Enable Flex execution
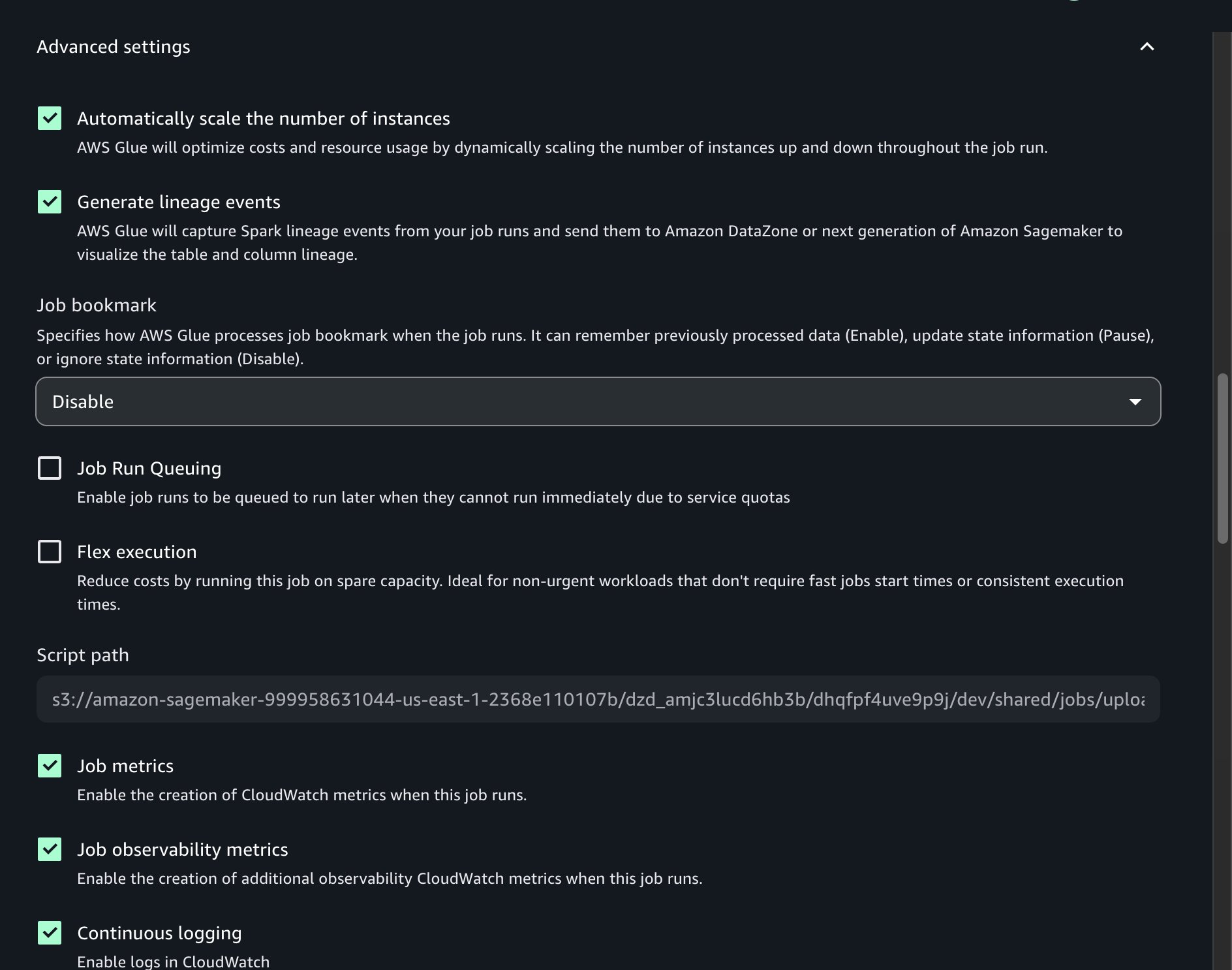This screenshot has width=1232, height=970. pyautogui.click(x=49, y=552)
